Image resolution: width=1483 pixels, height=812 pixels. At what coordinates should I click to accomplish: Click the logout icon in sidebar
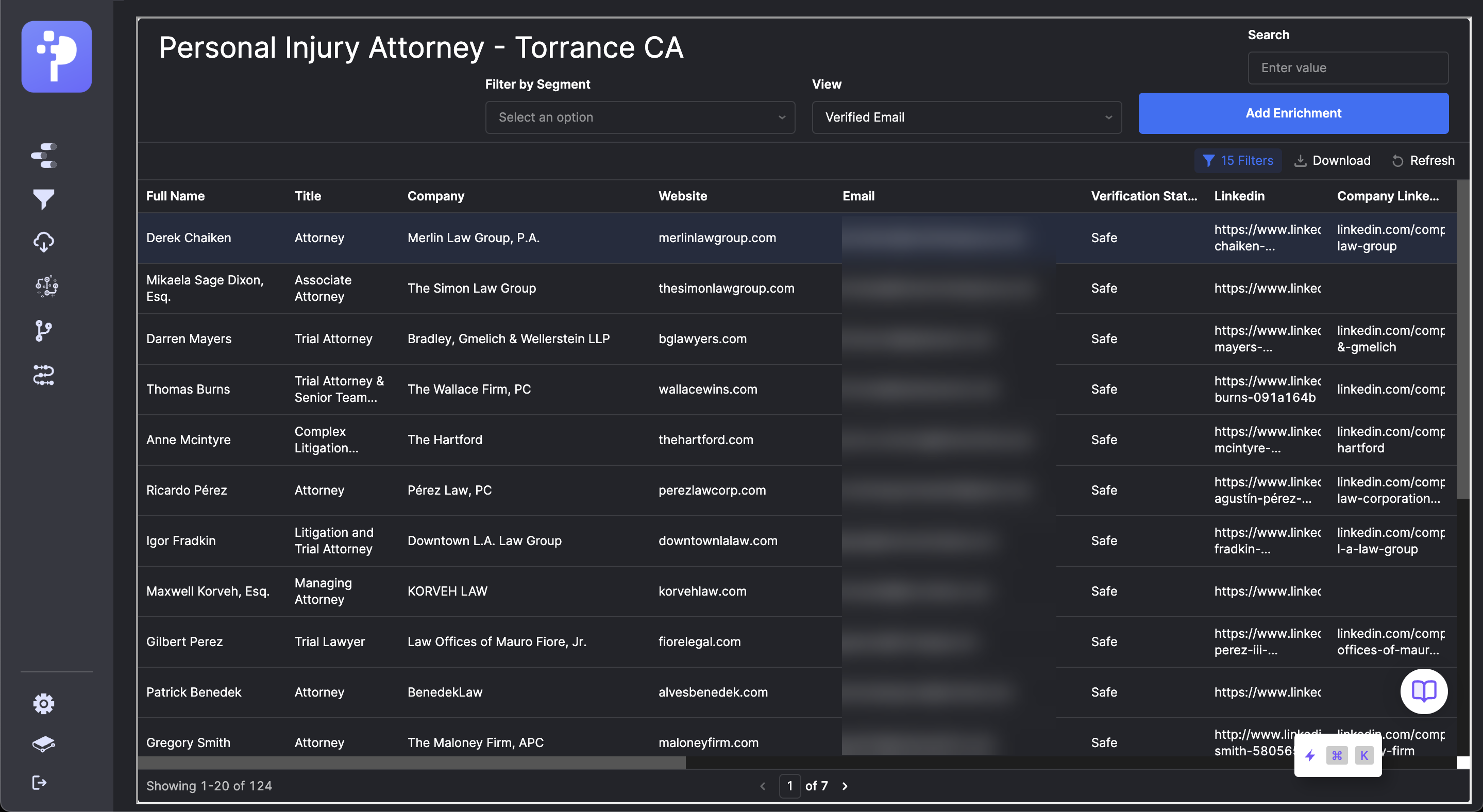pos(39,782)
